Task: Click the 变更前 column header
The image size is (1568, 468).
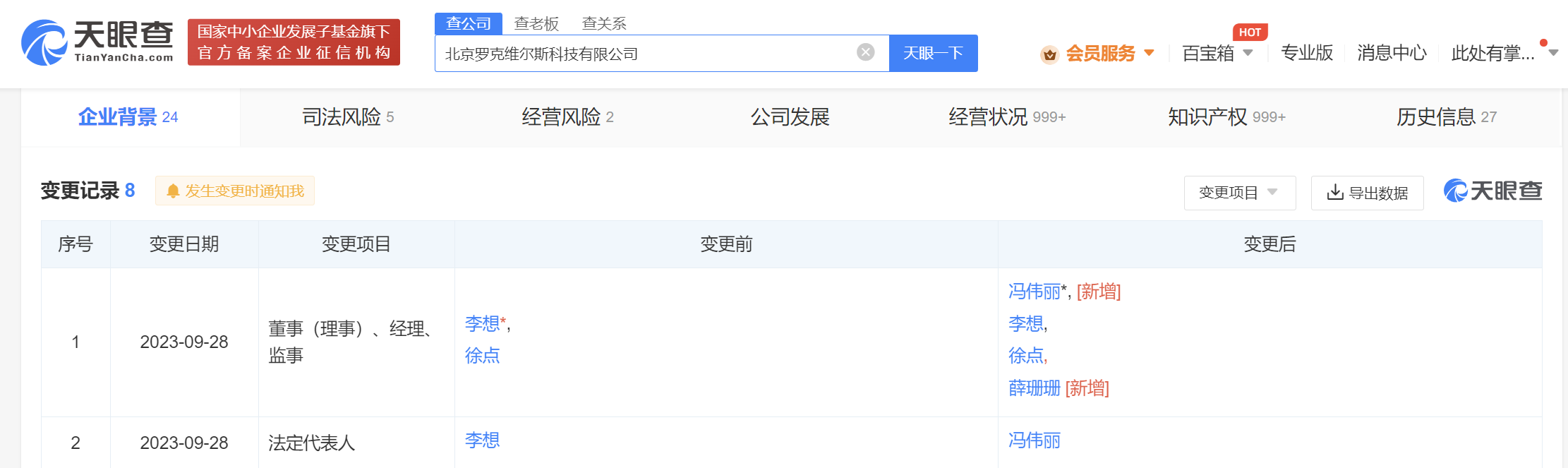Action: tap(726, 244)
